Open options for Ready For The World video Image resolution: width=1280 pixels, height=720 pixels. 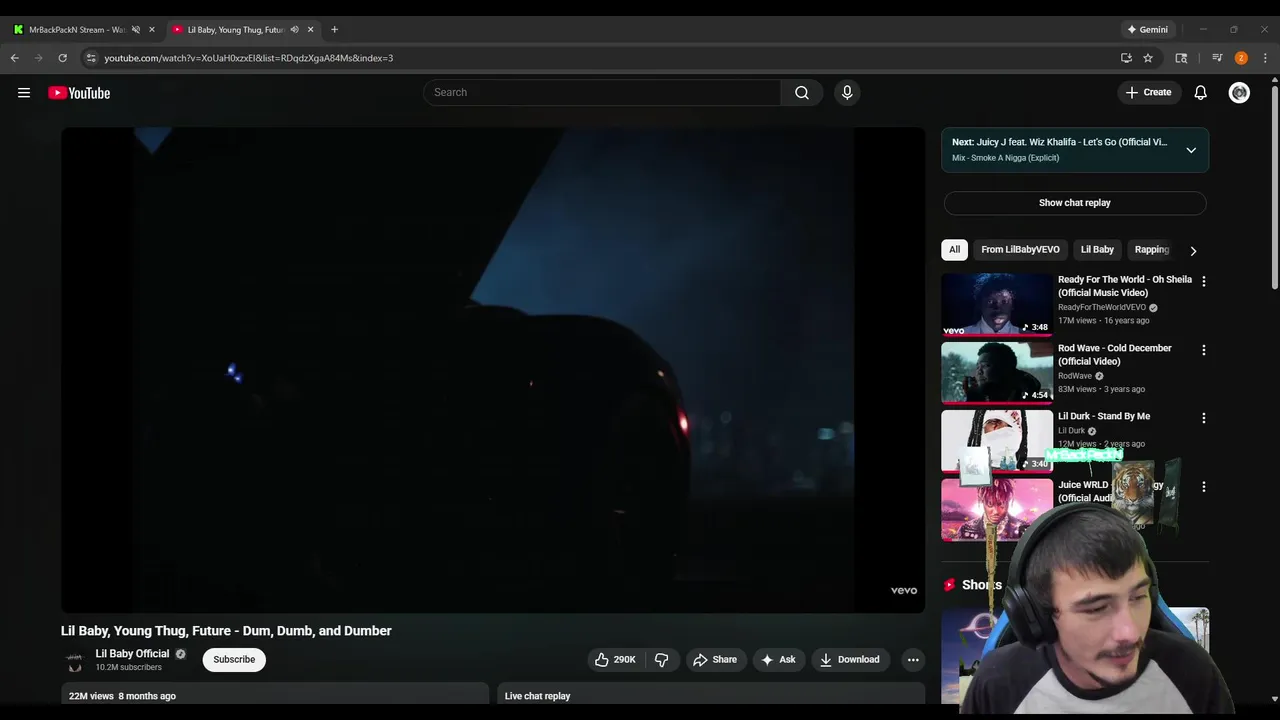tap(1203, 282)
